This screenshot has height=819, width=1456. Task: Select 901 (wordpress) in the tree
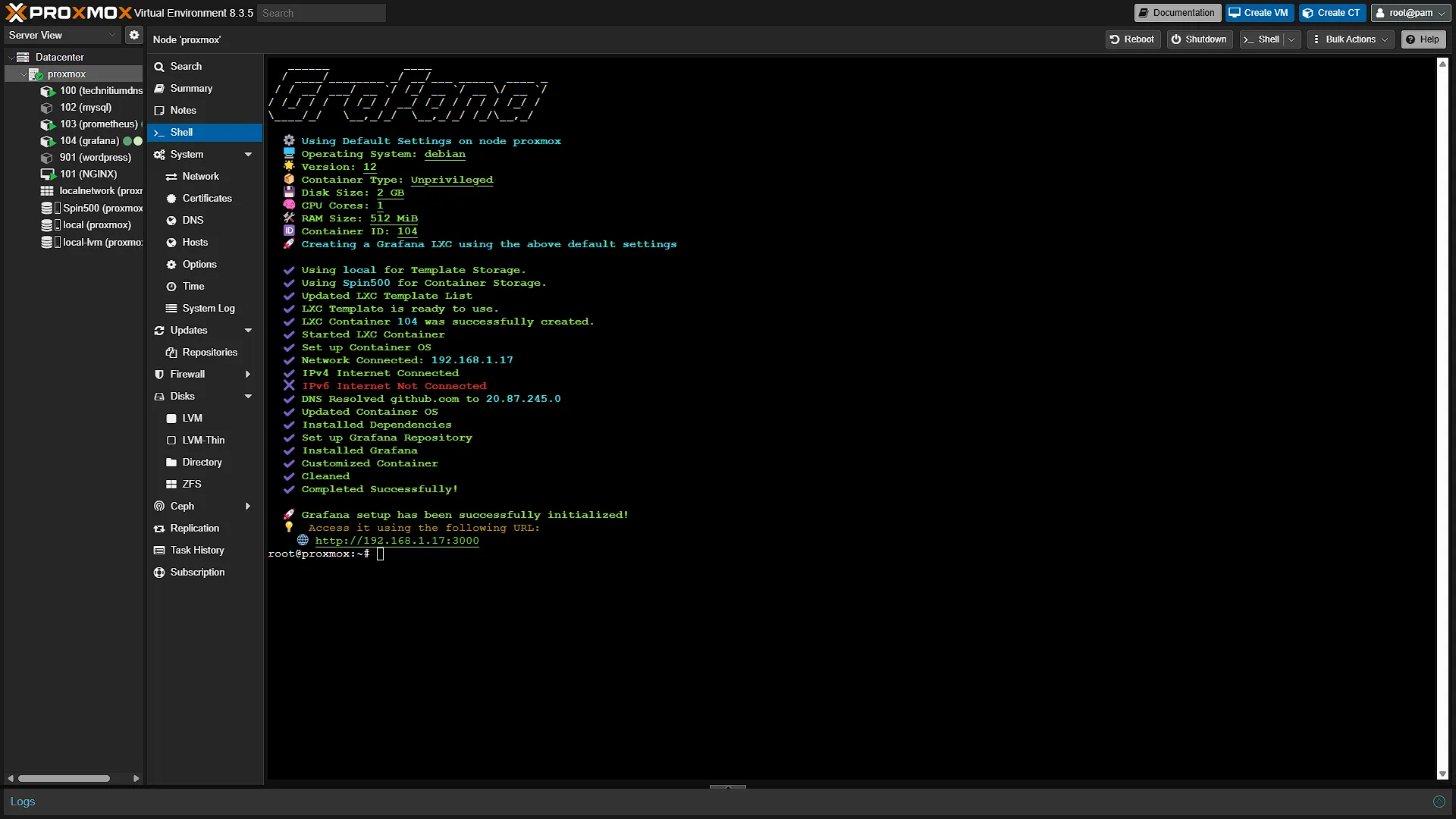[96, 158]
